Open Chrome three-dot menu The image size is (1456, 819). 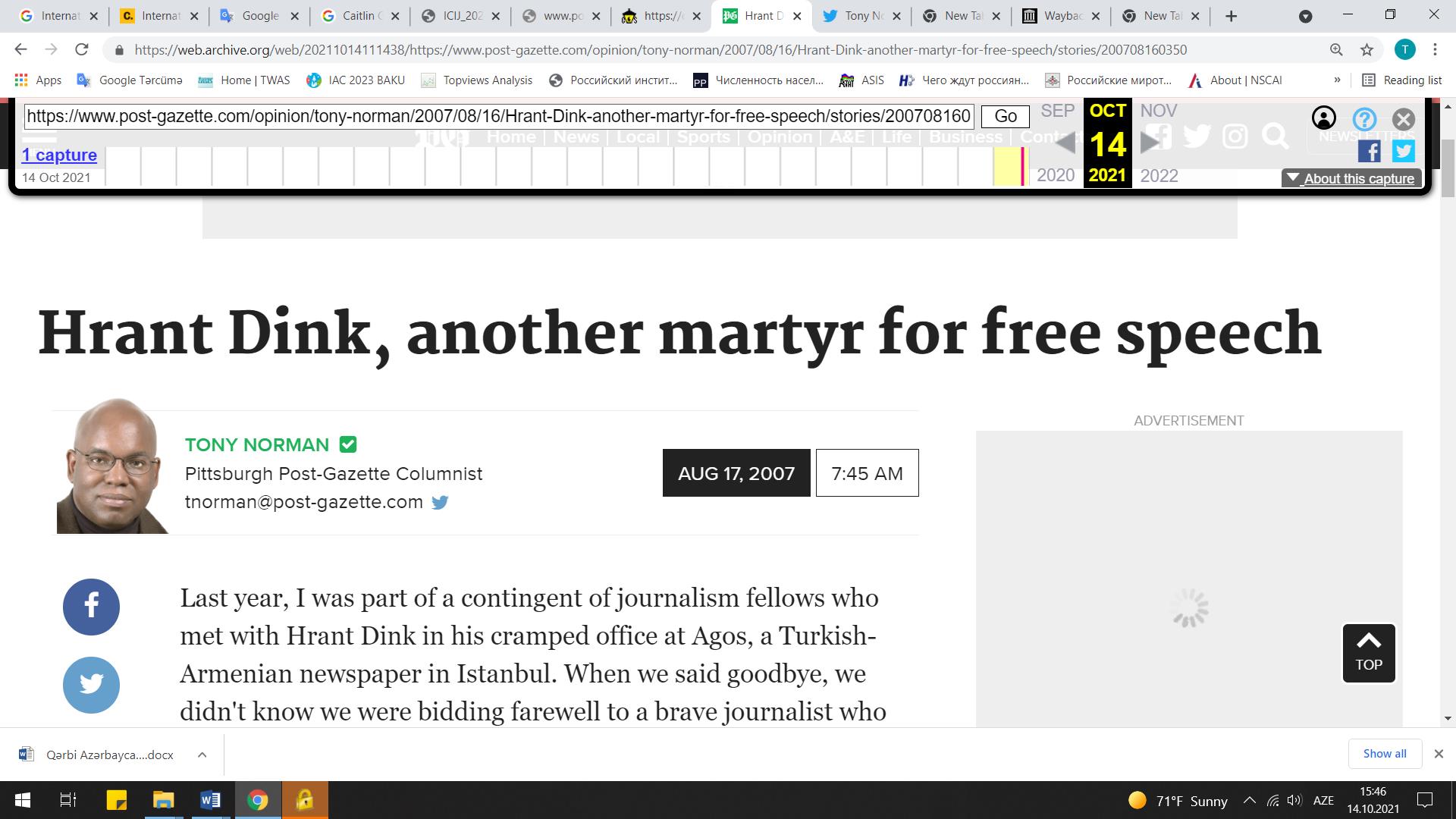click(1435, 50)
